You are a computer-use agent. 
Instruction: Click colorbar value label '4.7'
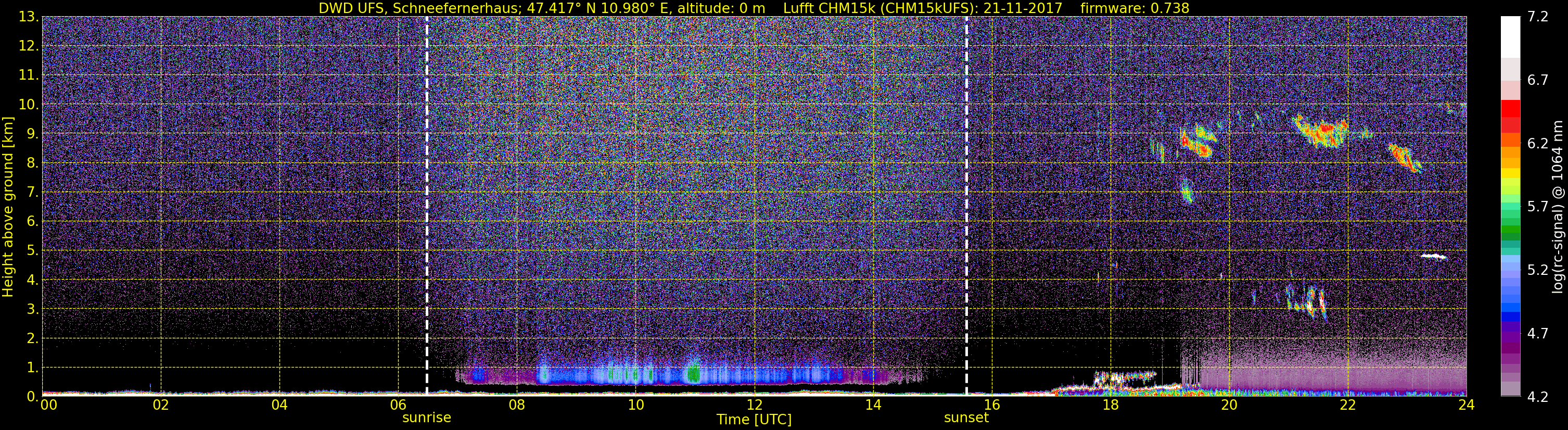coord(1538,334)
